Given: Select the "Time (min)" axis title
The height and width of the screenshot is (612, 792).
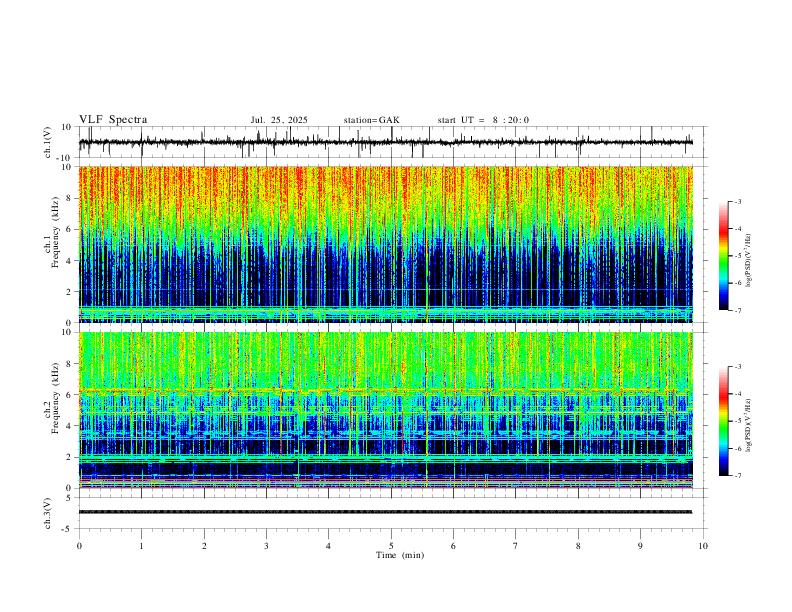Looking at the screenshot, I should pyautogui.click(x=400, y=555).
